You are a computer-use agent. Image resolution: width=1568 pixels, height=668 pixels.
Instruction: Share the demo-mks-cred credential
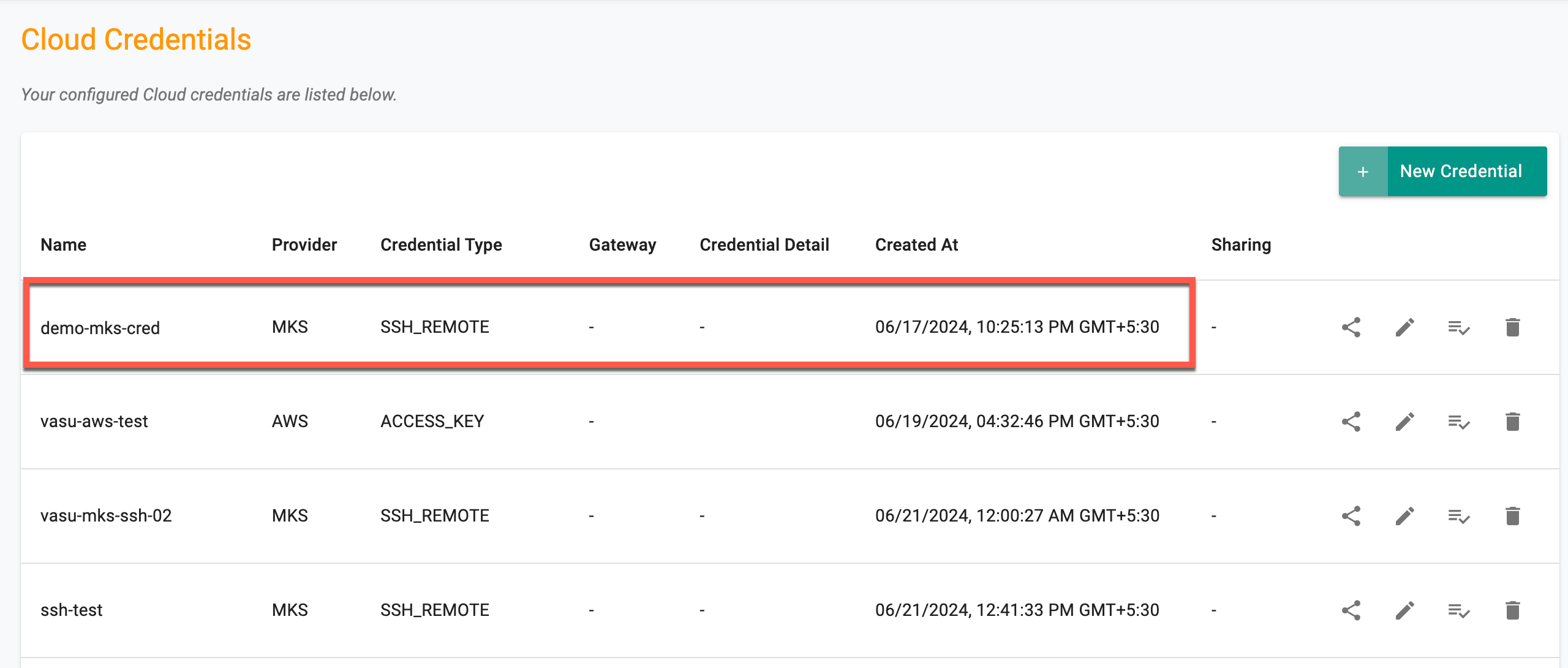tap(1351, 327)
